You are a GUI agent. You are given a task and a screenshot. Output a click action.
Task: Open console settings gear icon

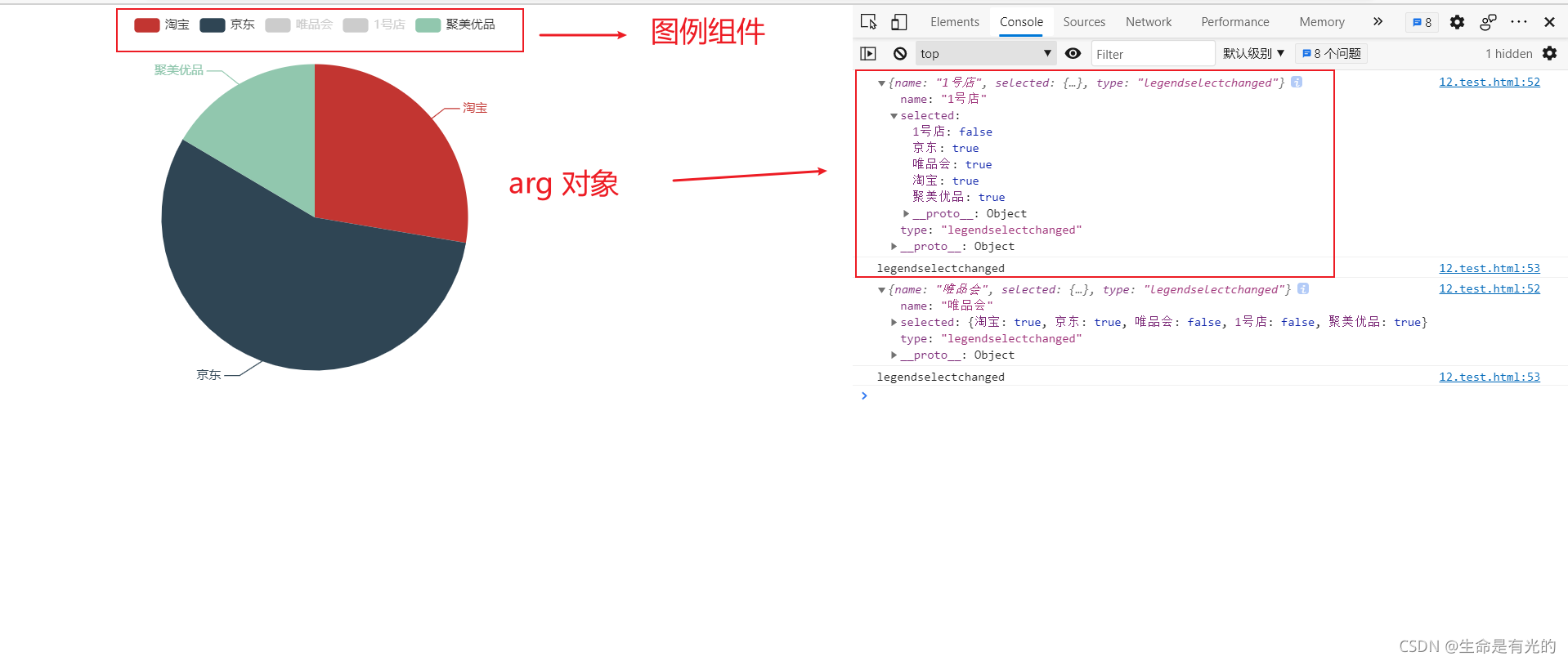coord(1549,53)
